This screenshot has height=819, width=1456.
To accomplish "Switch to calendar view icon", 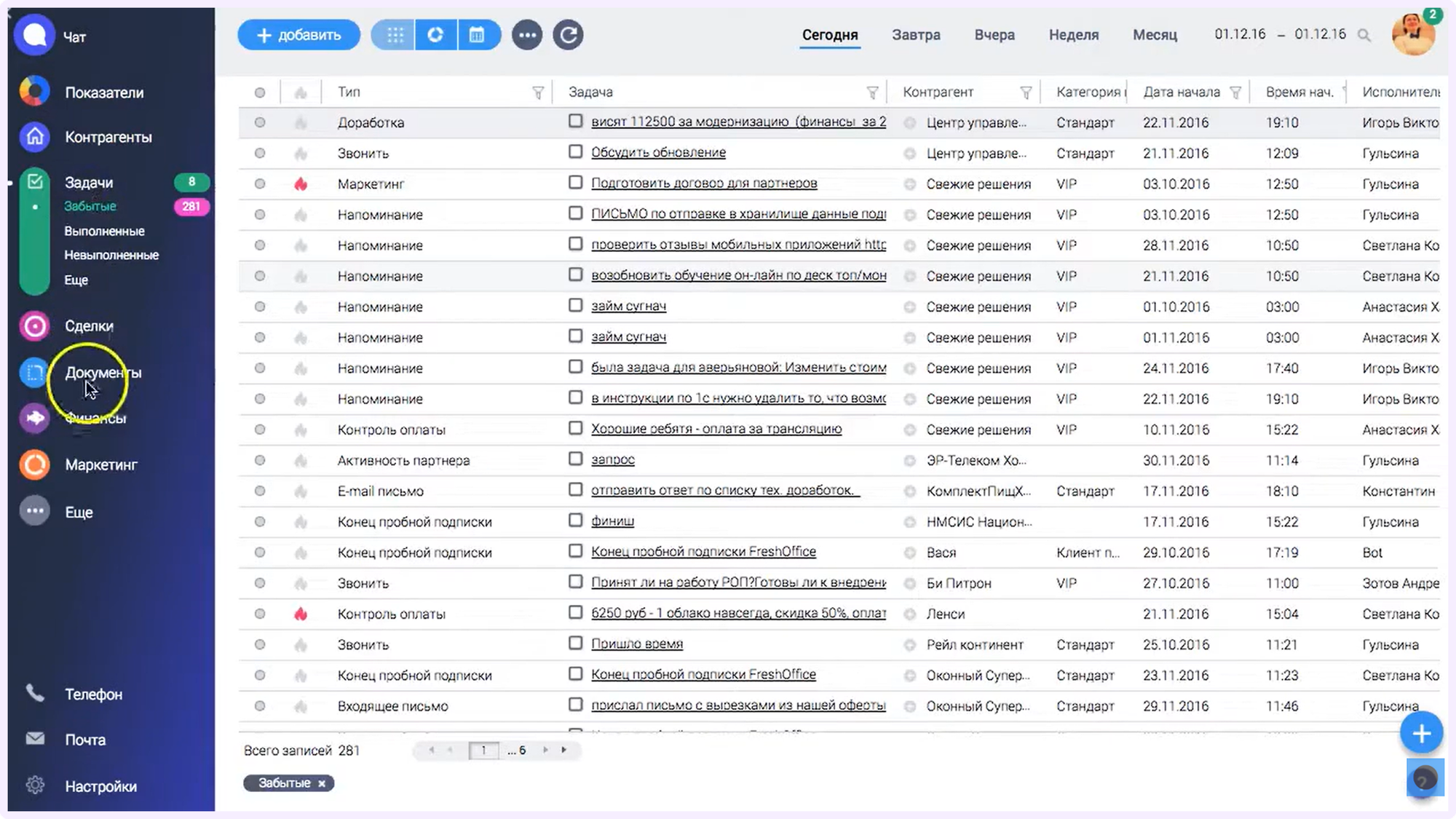I will click(x=477, y=35).
